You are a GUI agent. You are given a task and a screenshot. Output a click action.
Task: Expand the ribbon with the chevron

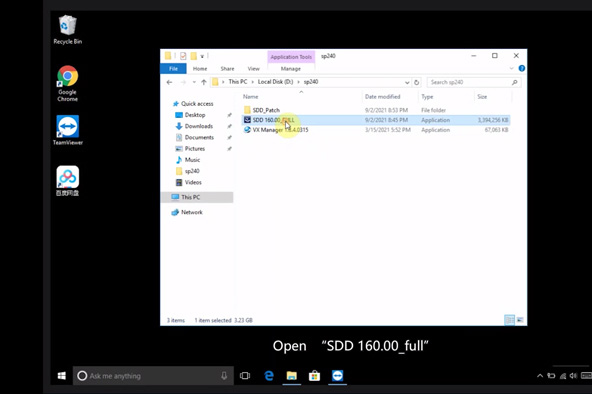512,68
